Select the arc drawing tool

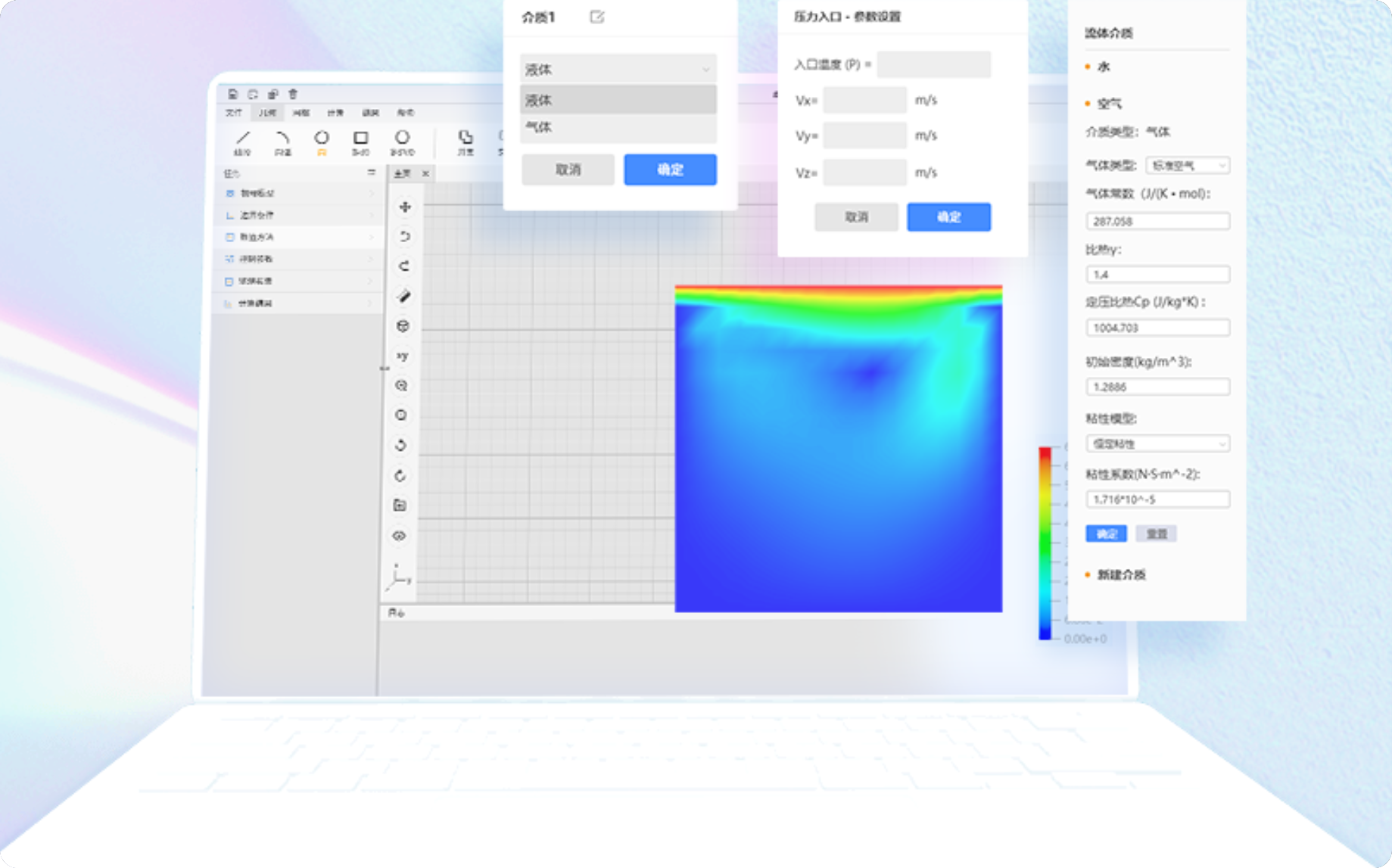coord(282,142)
